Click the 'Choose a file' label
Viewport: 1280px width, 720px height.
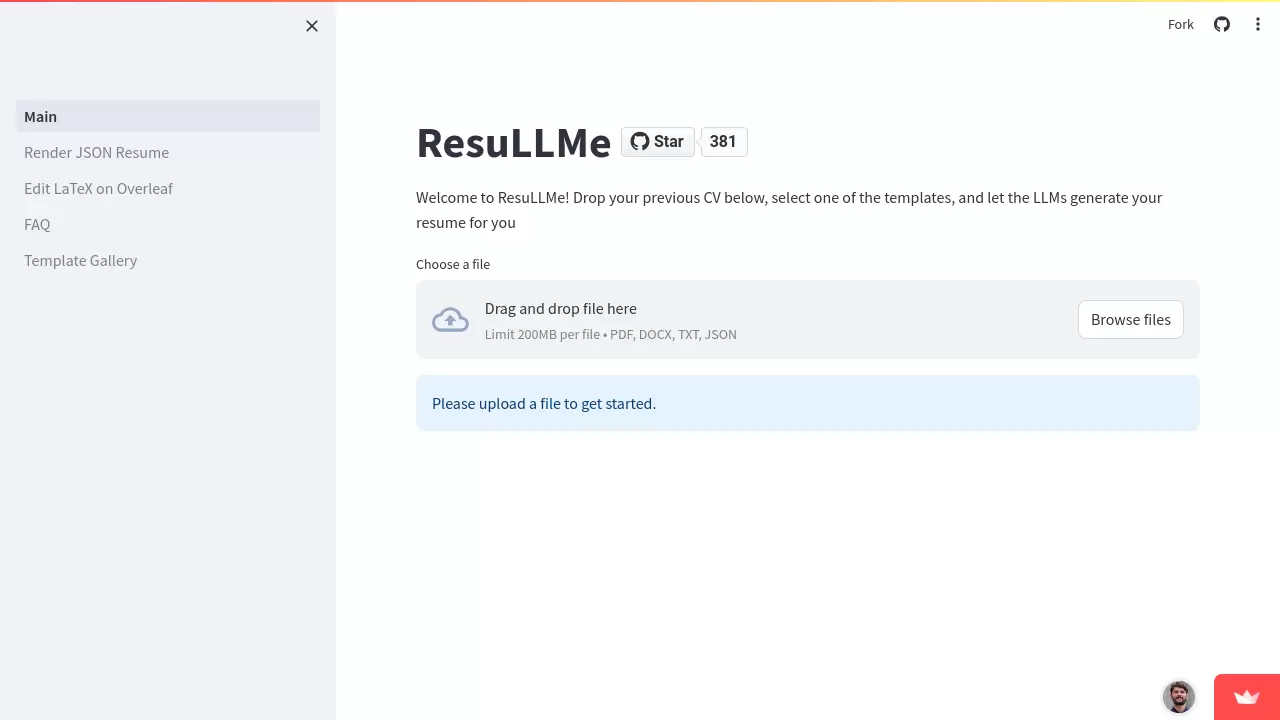453,264
